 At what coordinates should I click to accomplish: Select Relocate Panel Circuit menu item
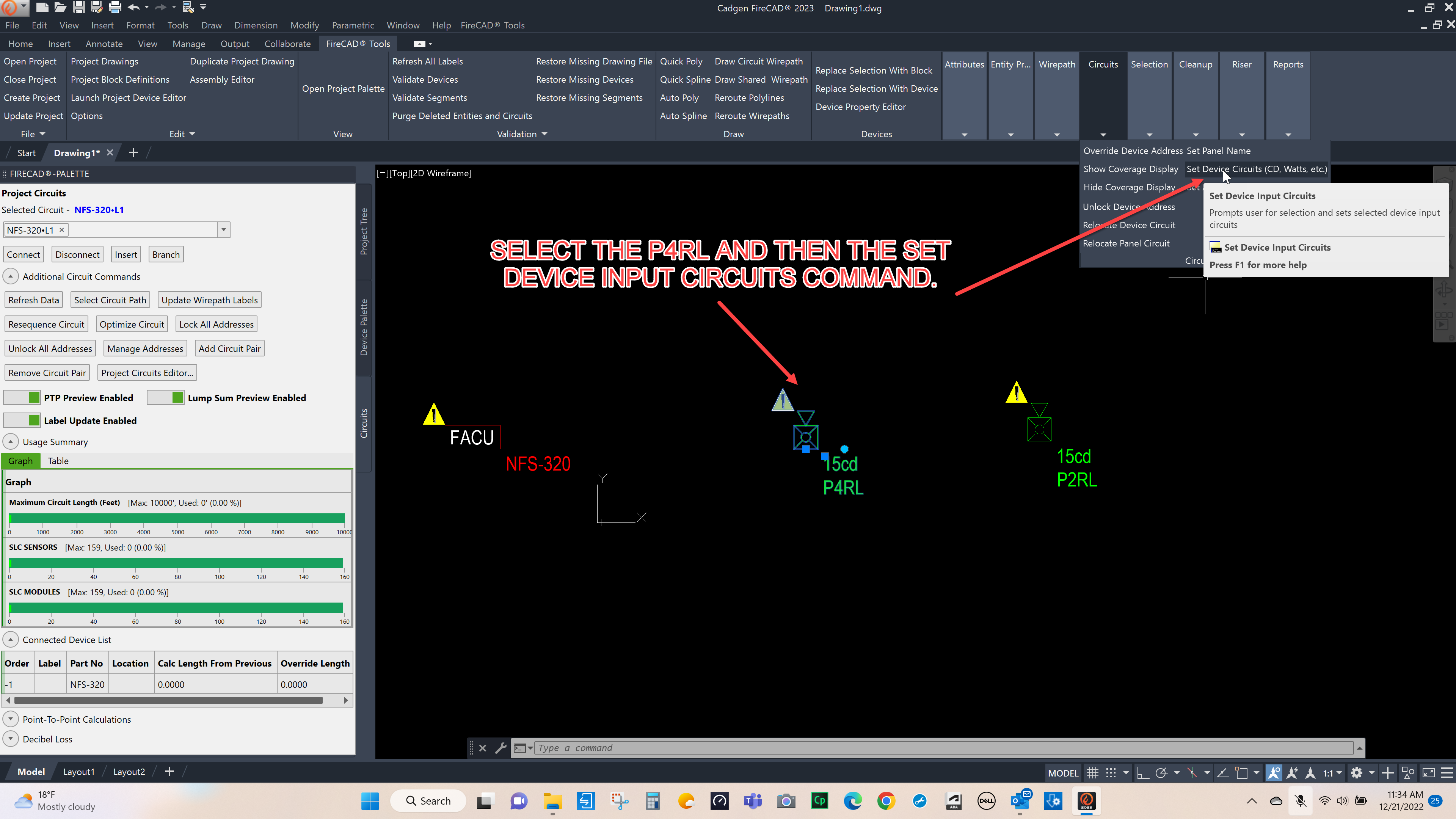(1126, 243)
